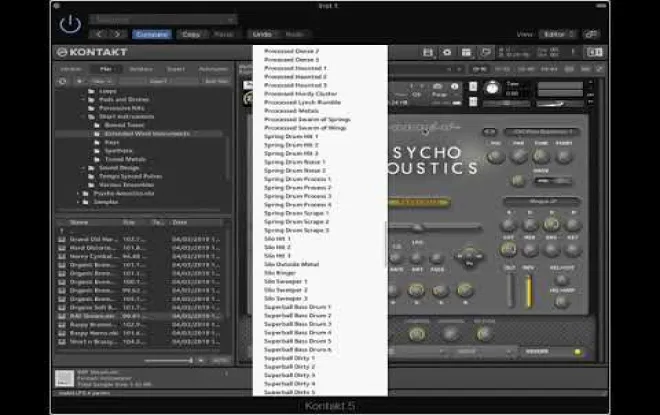Choose Silo Ringer from the popup list
The image size is (660, 415).
point(280,273)
